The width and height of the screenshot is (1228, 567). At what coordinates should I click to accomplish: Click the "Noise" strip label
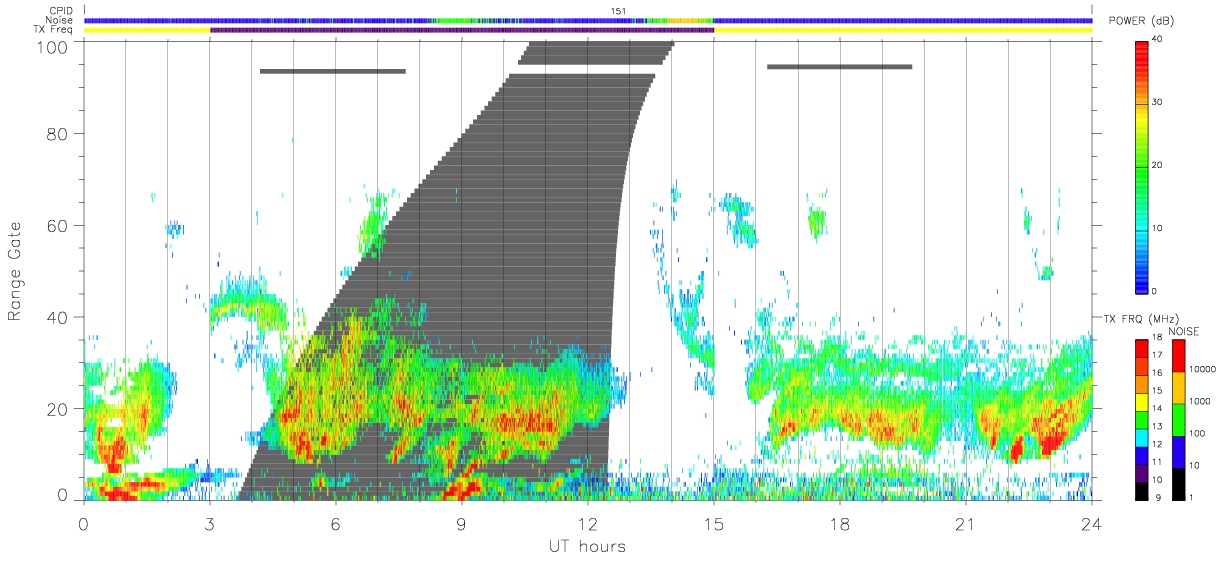tap(60, 20)
